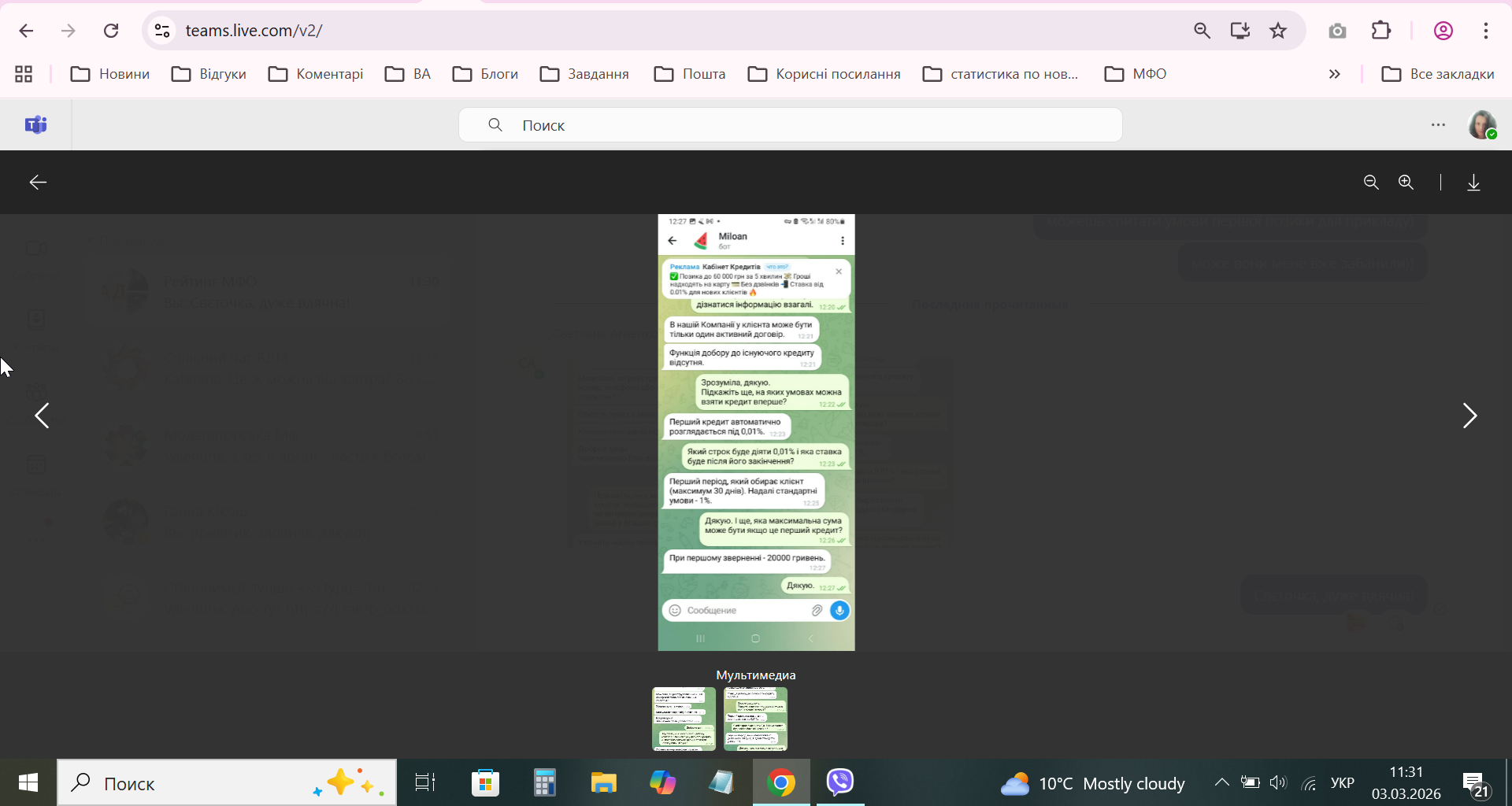
Task: Open Copilot from the taskbar
Action: click(x=662, y=782)
